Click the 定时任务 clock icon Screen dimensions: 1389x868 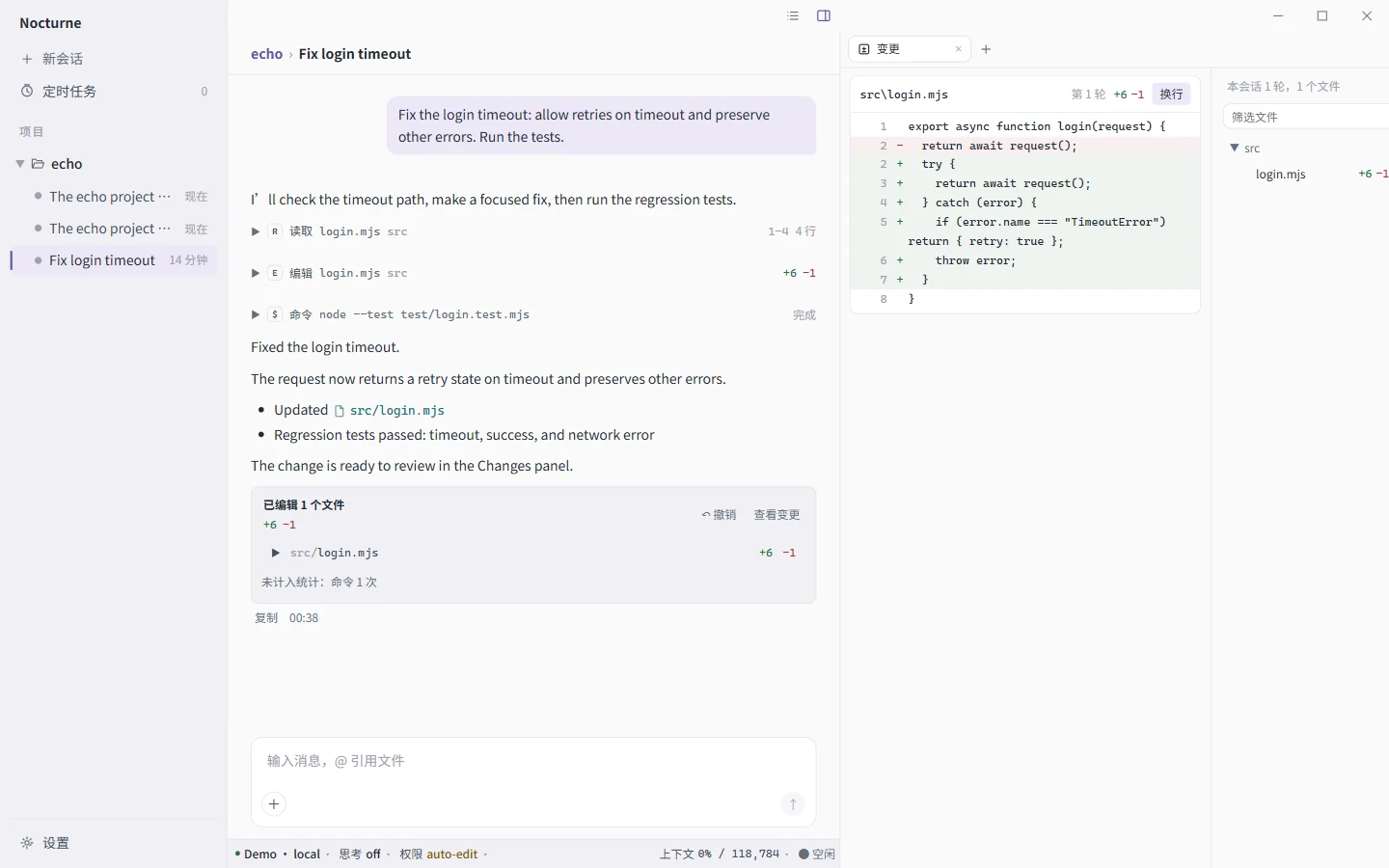[27, 92]
